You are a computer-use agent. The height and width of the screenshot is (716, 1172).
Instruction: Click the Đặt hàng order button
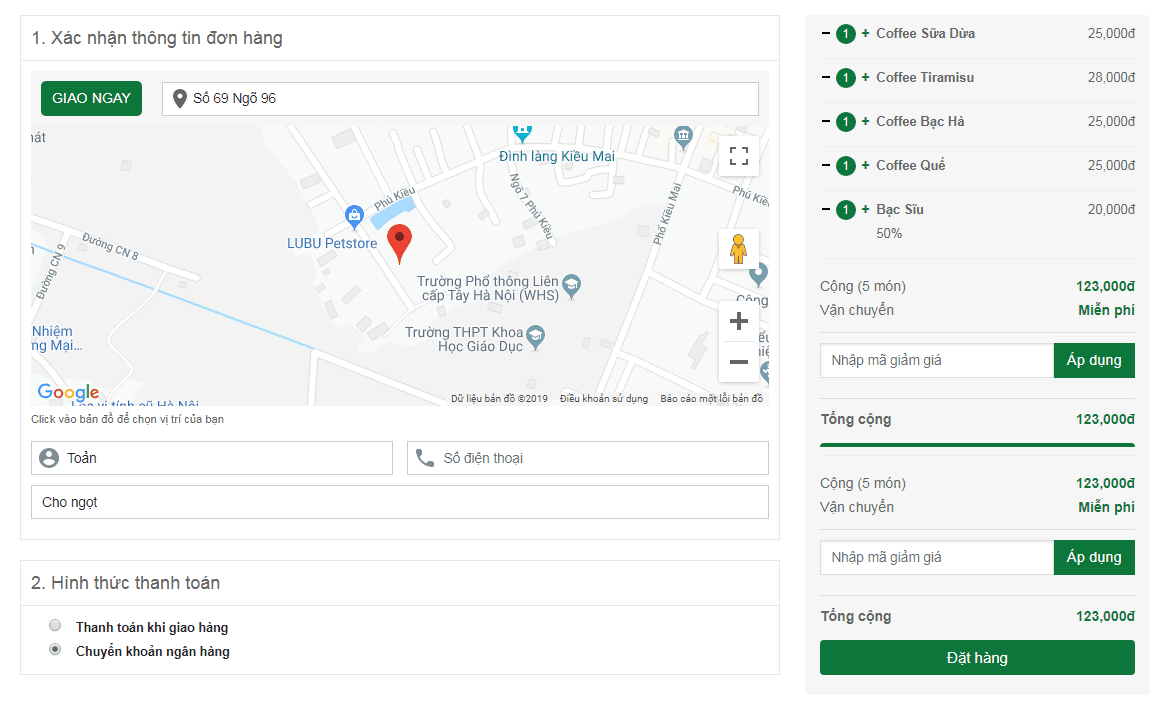977,657
